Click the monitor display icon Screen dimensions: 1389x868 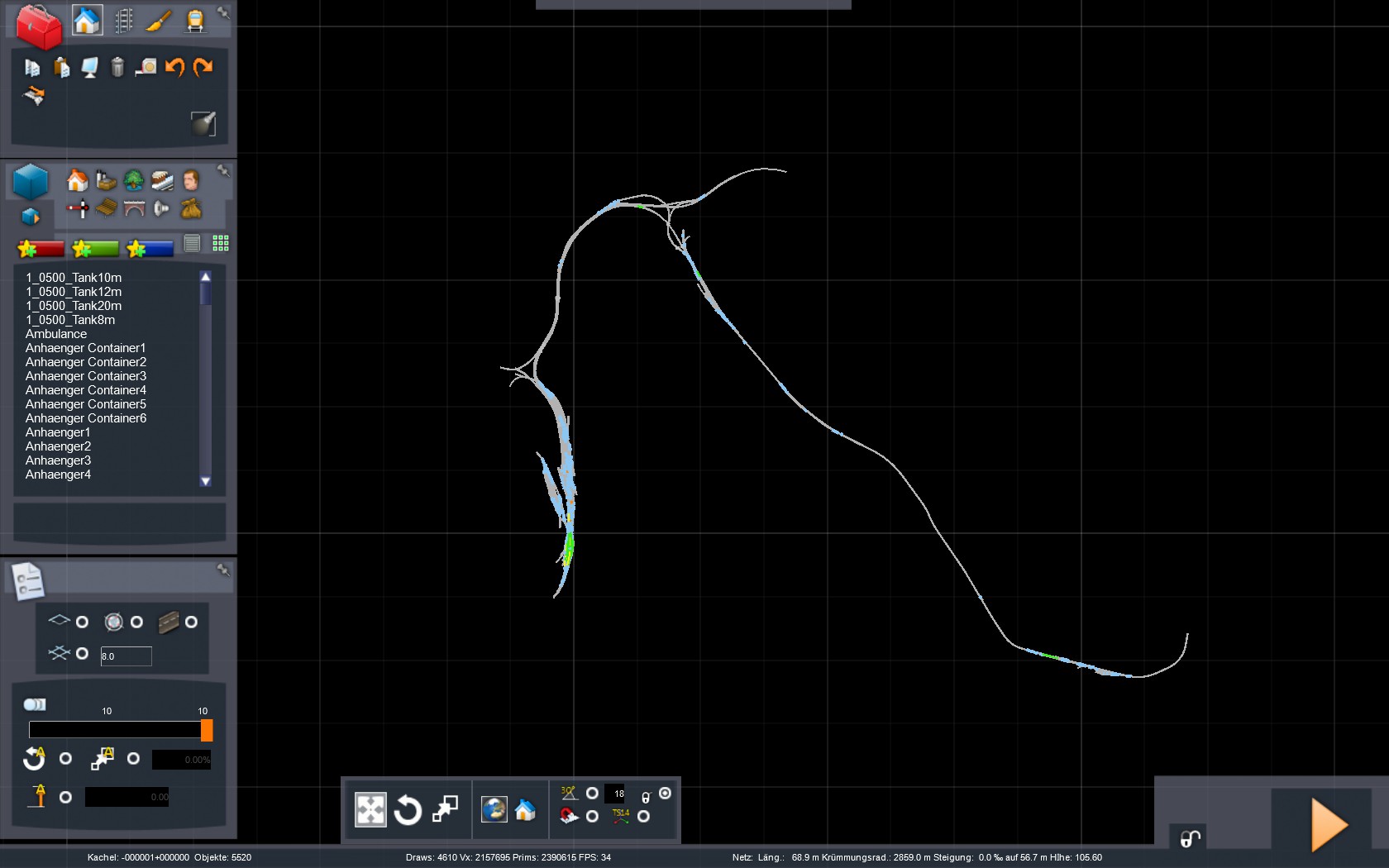(x=89, y=67)
